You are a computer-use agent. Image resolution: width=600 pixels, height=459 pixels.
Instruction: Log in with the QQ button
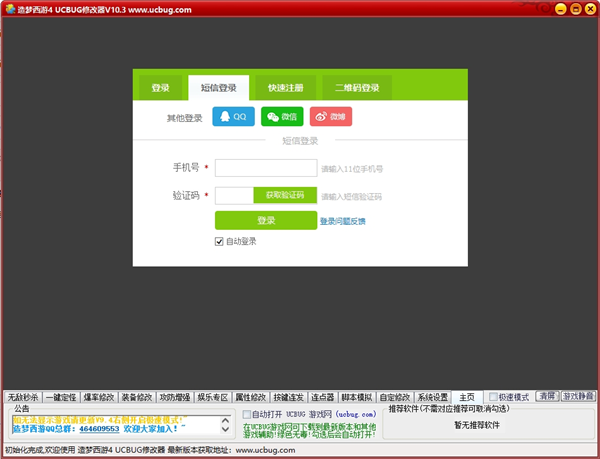coord(233,116)
